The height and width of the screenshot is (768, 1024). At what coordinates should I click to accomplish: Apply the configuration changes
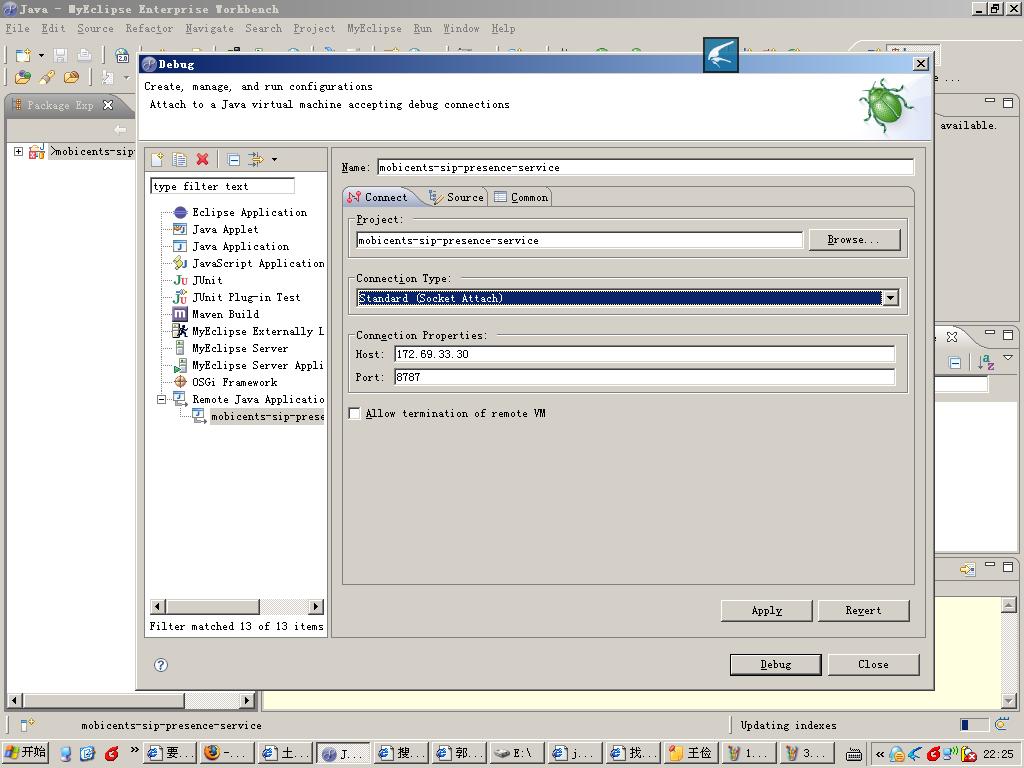click(x=767, y=611)
